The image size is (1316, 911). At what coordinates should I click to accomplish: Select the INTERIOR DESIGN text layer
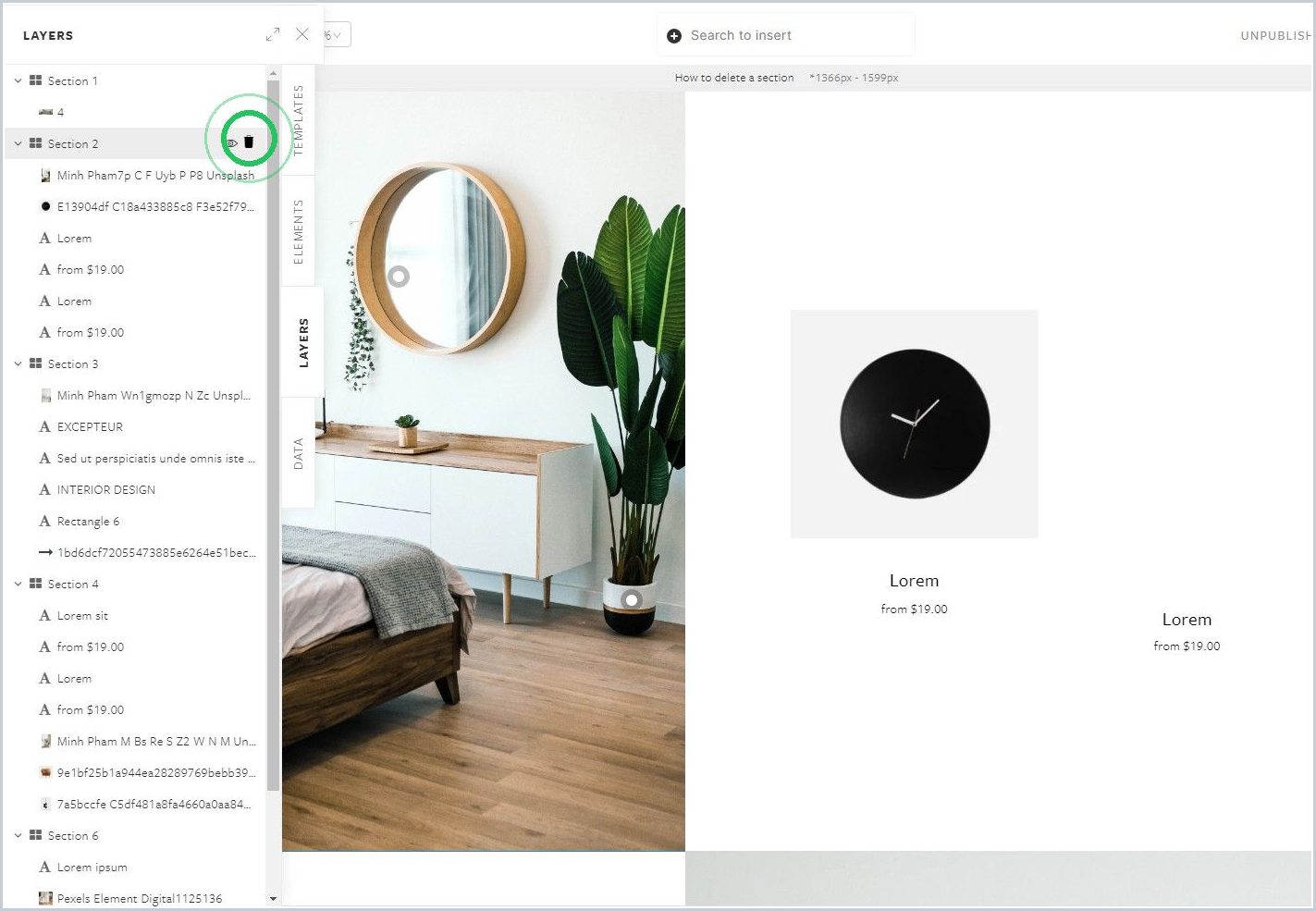pyautogui.click(x=134, y=489)
